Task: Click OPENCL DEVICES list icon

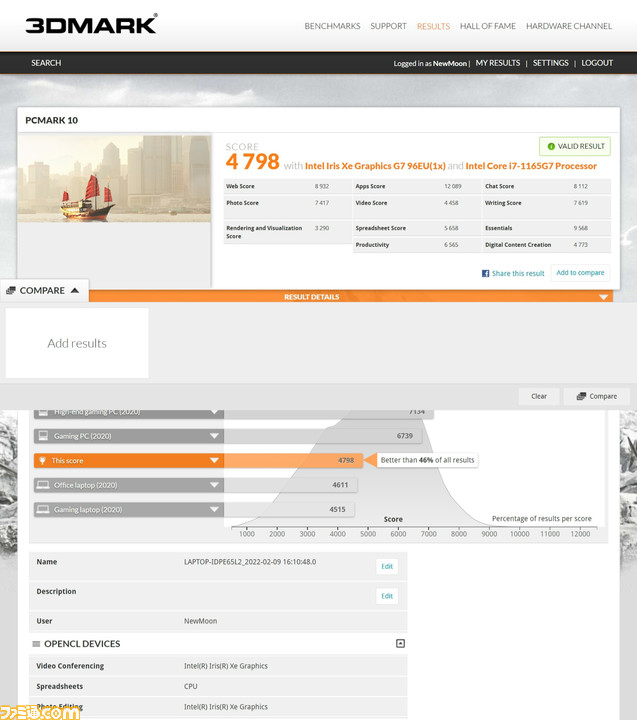Action: 36,644
